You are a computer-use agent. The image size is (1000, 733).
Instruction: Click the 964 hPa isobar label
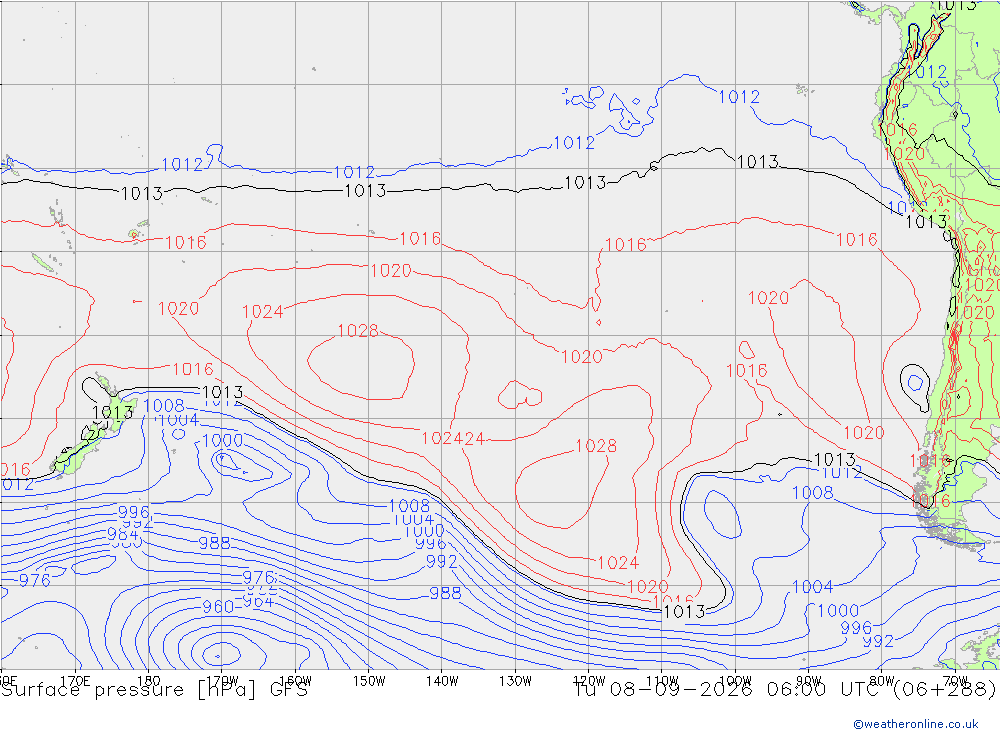258,602
